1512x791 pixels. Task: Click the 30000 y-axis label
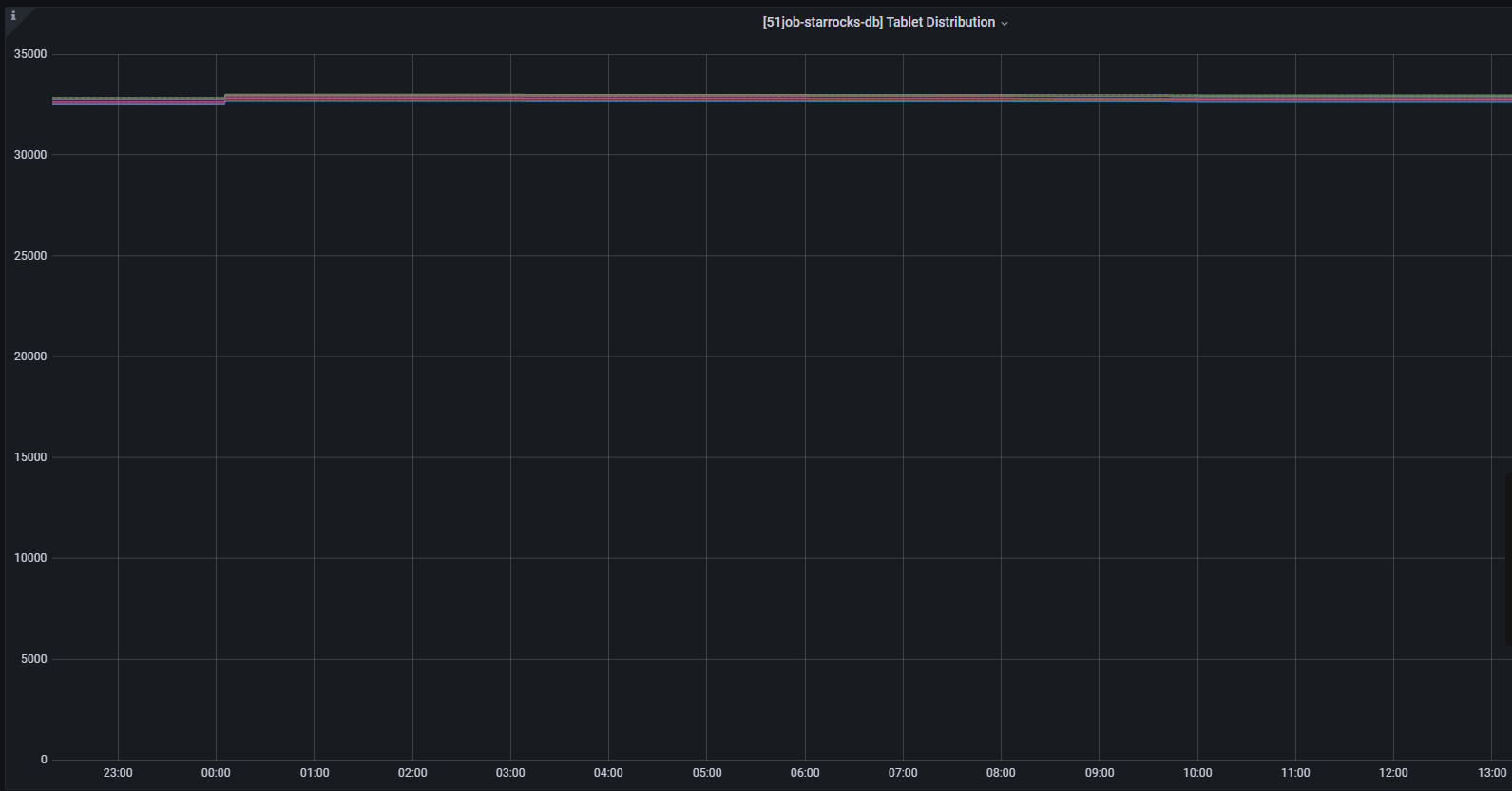click(x=30, y=155)
